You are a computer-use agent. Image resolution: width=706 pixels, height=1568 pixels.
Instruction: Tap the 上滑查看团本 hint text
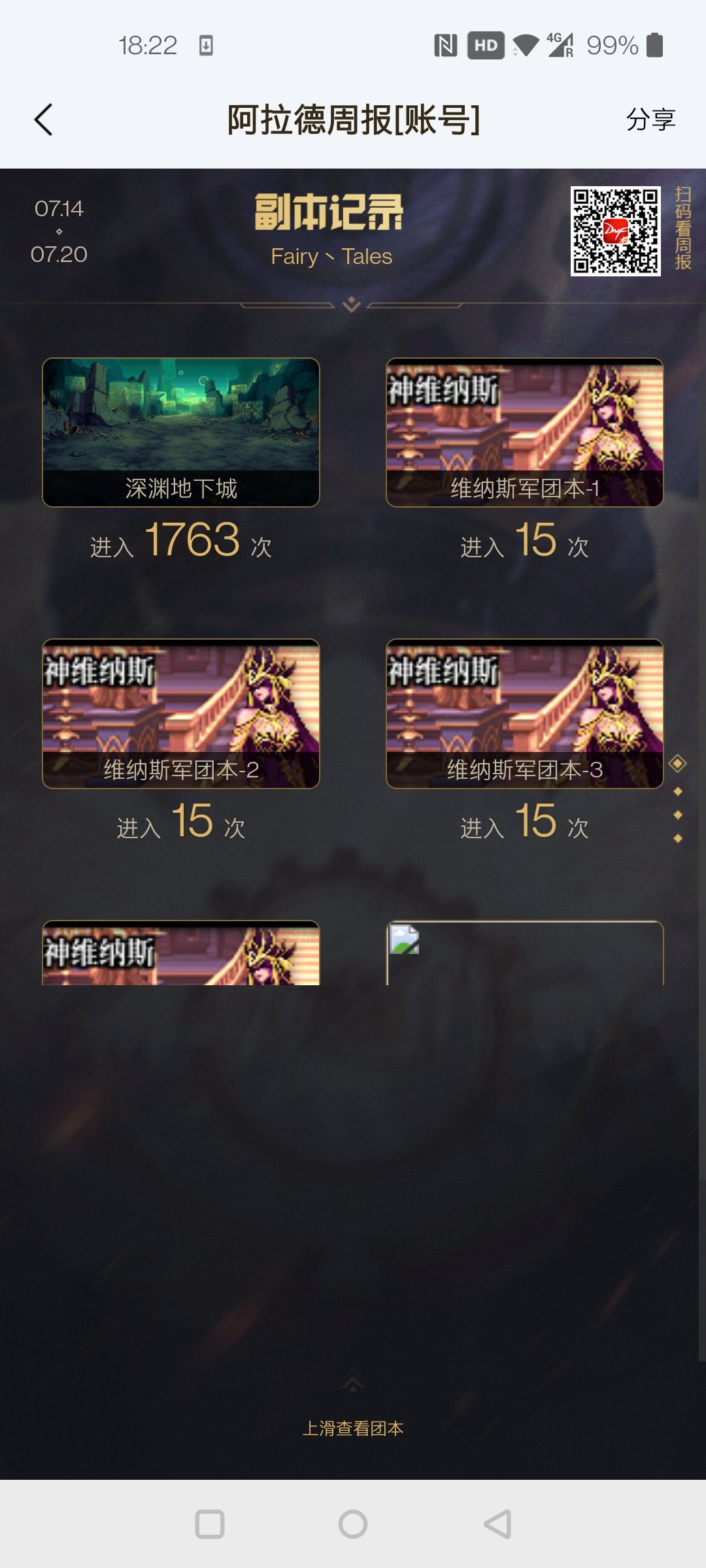coord(353,1428)
